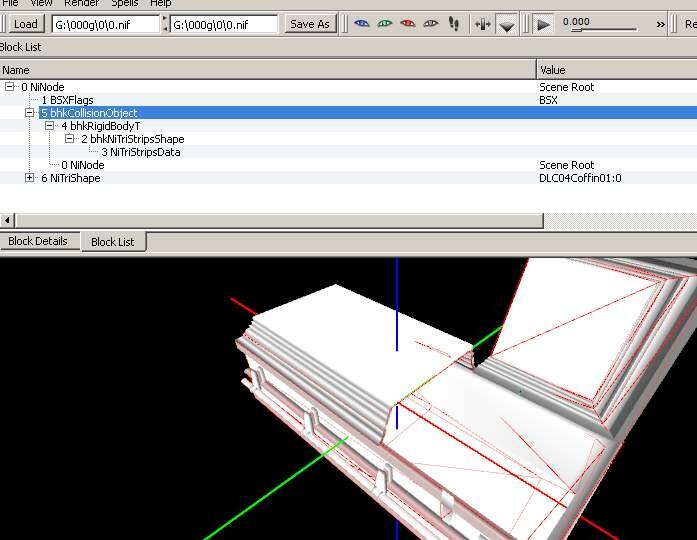Select the top-level 0 NiNode row

coord(348,87)
